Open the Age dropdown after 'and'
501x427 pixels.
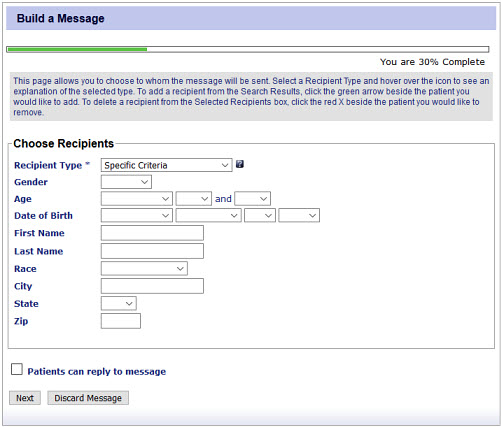[x=252, y=199]
